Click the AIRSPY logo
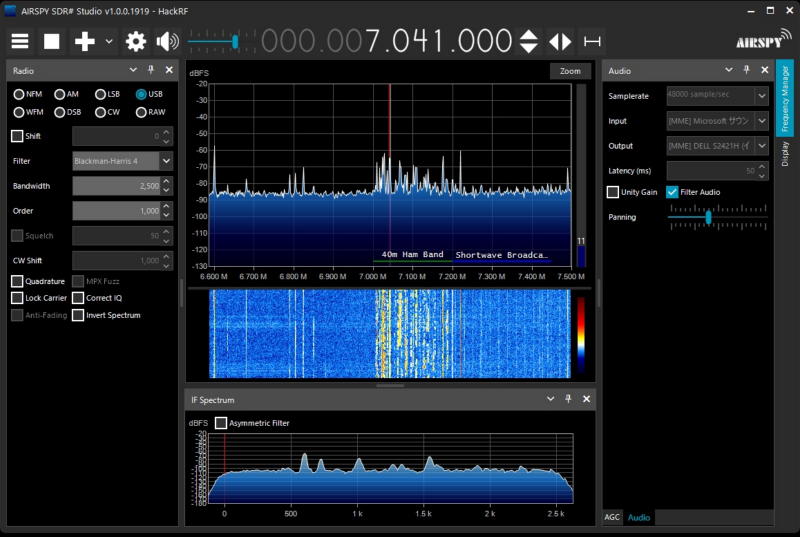 pos(764,40)
